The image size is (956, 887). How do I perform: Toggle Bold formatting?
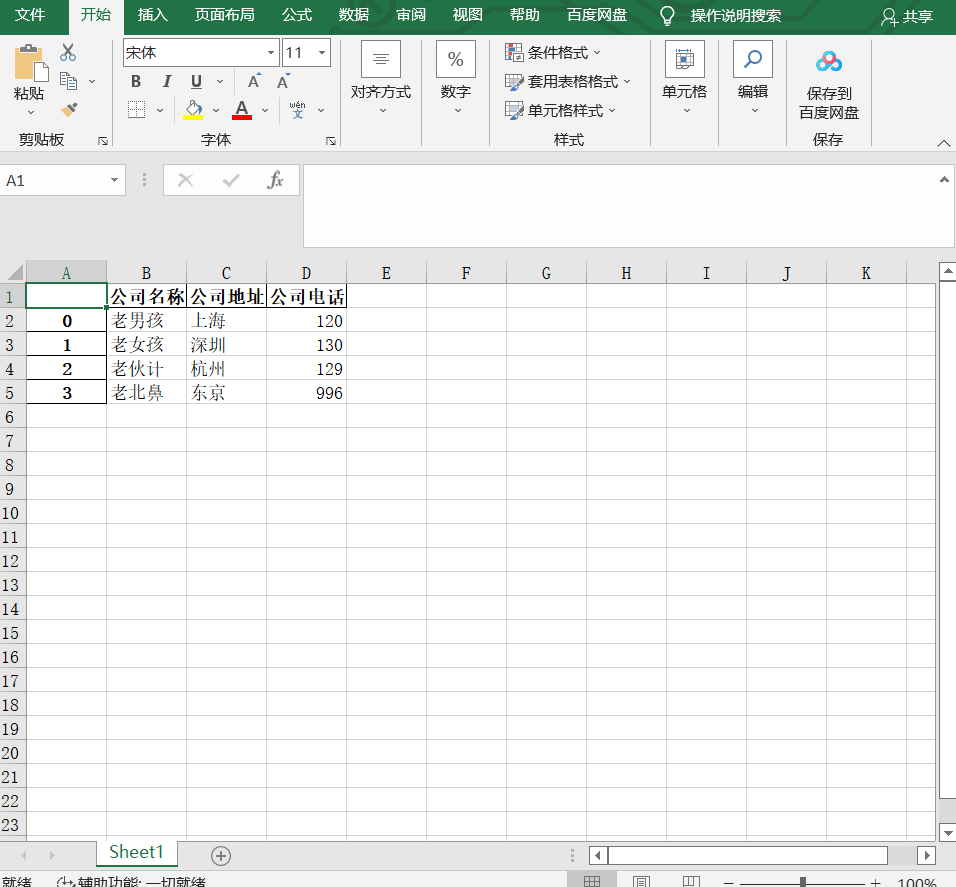pyautogui.click(x=136, y=81)
